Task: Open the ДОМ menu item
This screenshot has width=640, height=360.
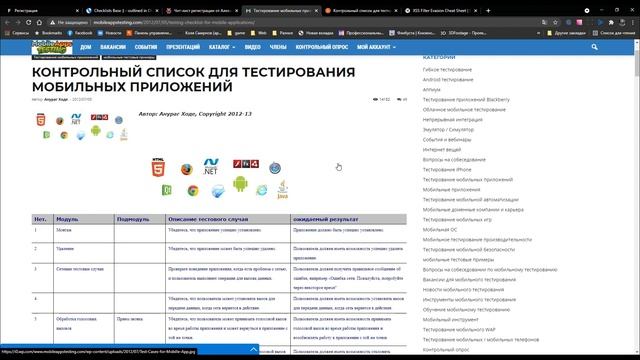Action: click(86, 47)
